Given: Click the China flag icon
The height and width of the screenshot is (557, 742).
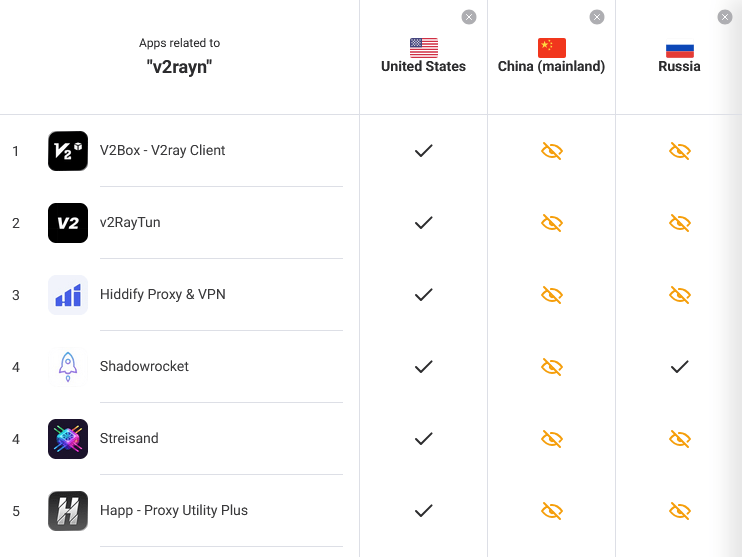Looking at the screenshot, I should (551, 48).
